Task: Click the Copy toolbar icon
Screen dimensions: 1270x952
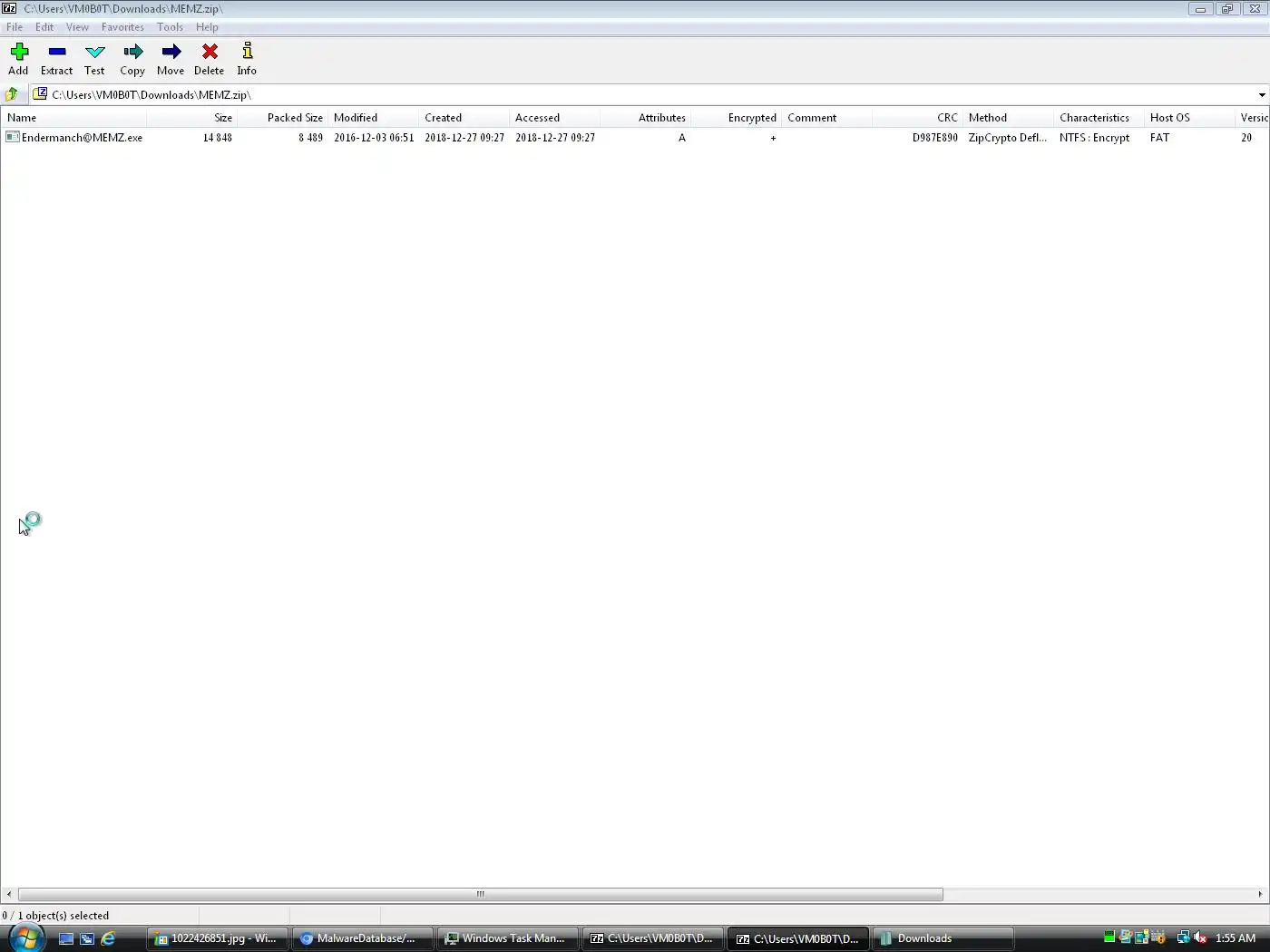Action: [x=133, y=52]
